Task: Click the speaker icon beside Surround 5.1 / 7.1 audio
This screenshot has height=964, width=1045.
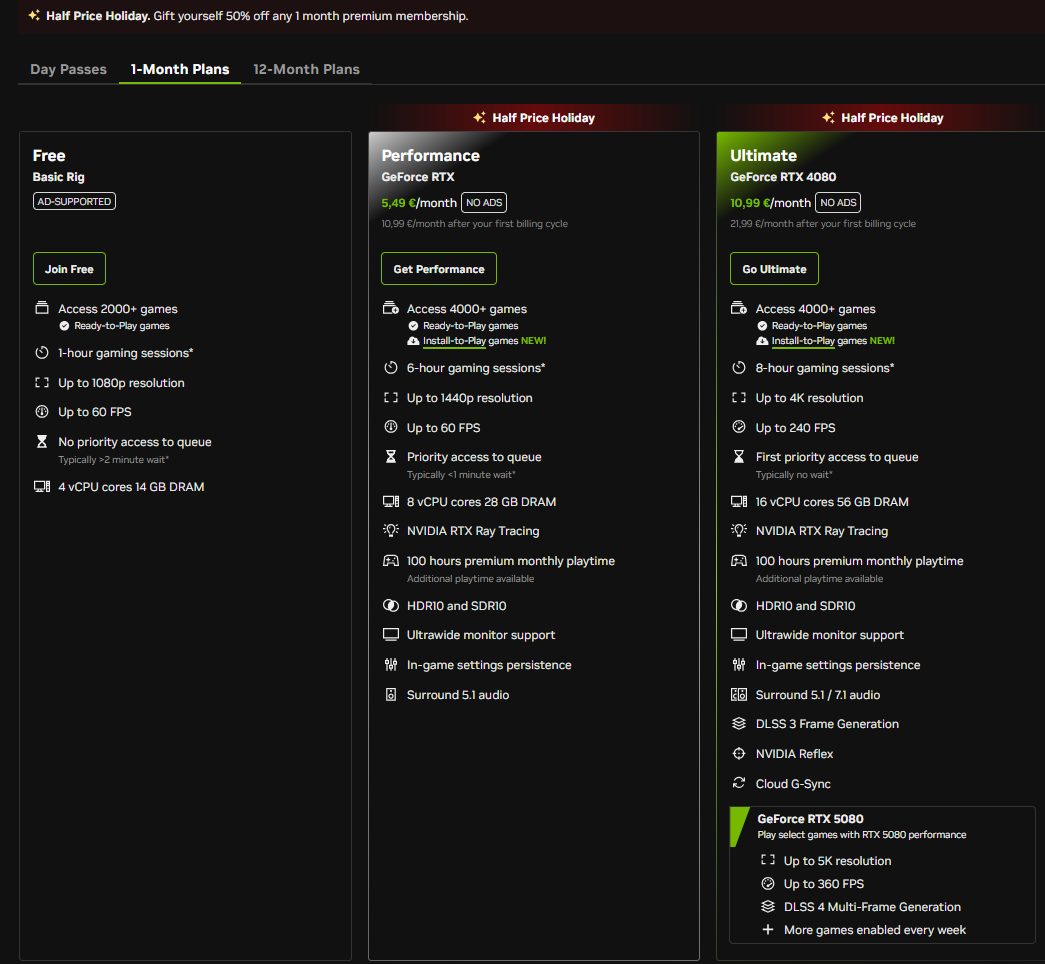Action: [739, 695]
